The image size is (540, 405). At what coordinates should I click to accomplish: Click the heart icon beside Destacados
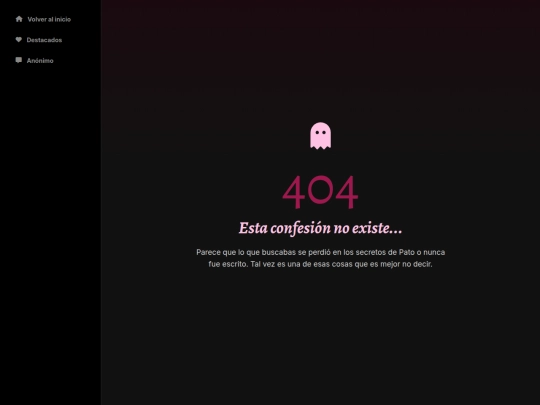click(19, 40)
